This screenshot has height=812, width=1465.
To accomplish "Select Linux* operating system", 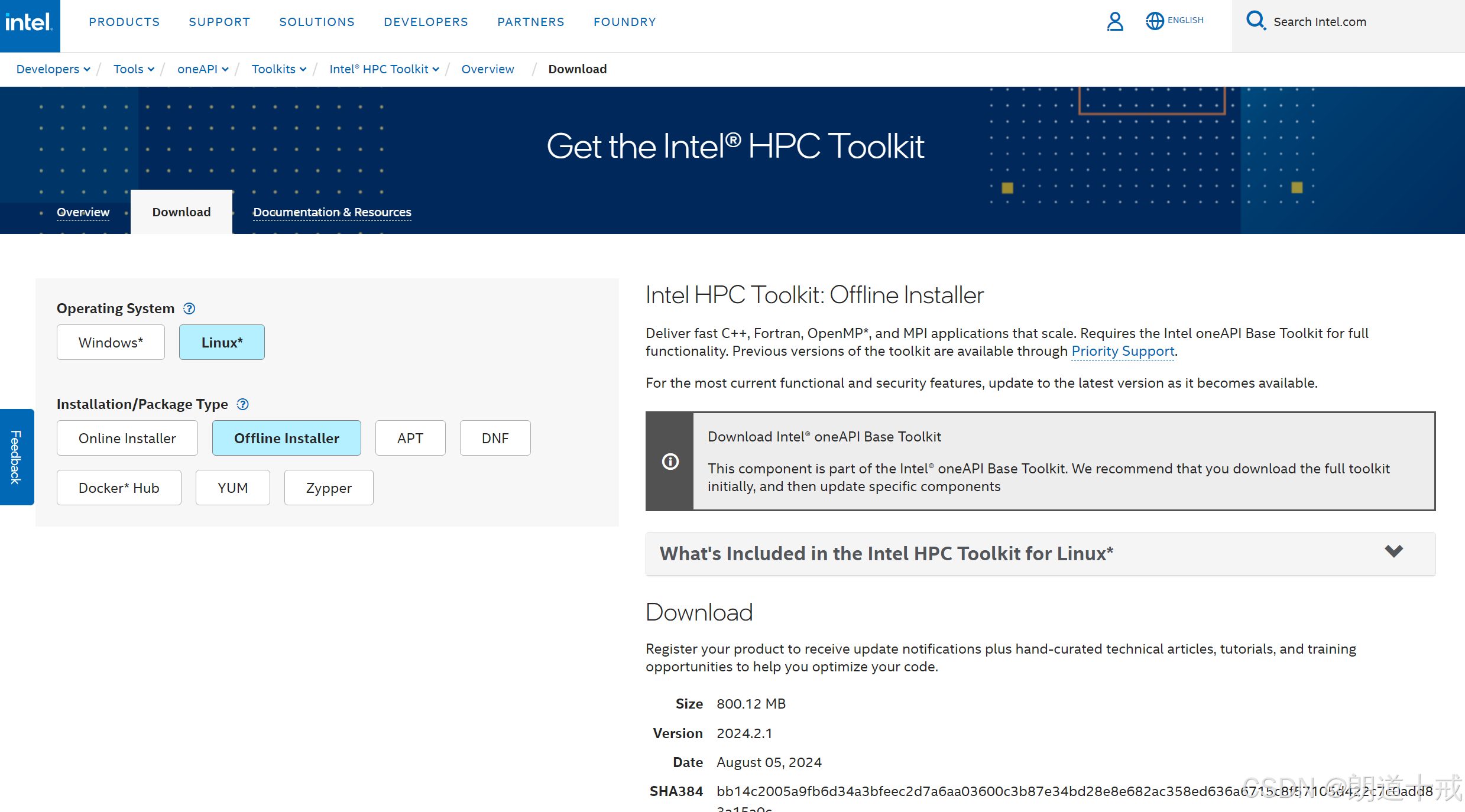I will pos(222,342).
